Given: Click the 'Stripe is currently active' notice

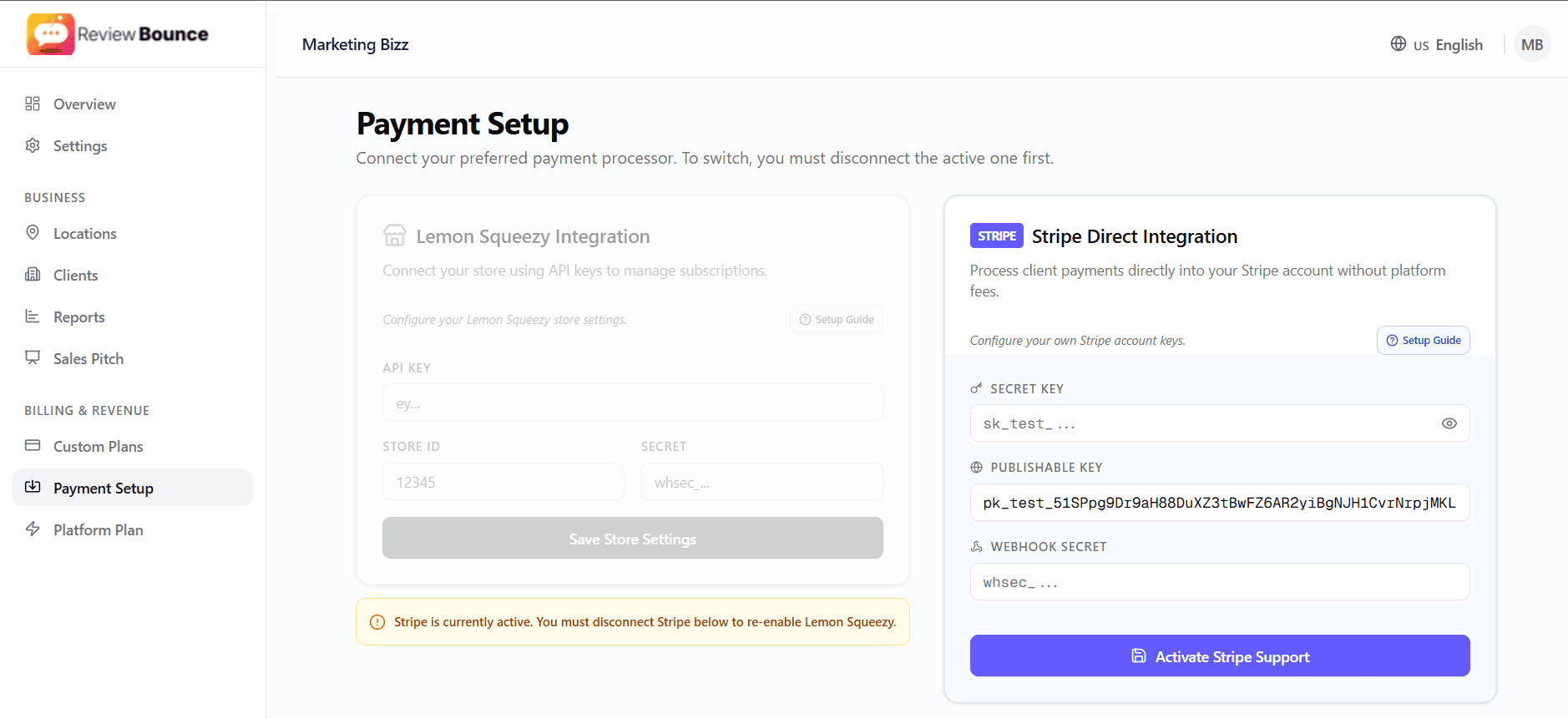Looking at the screenshot, I should click(x=633, y=622).
